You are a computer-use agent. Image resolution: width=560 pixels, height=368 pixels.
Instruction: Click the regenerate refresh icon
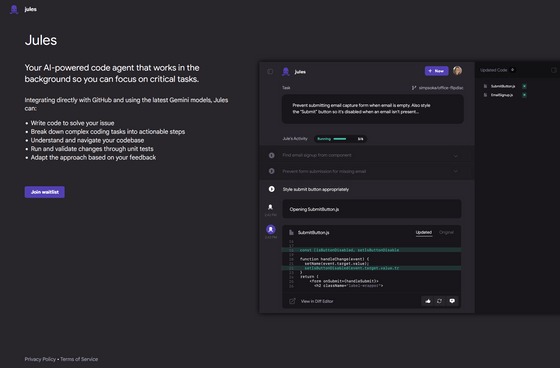point(439,301)
